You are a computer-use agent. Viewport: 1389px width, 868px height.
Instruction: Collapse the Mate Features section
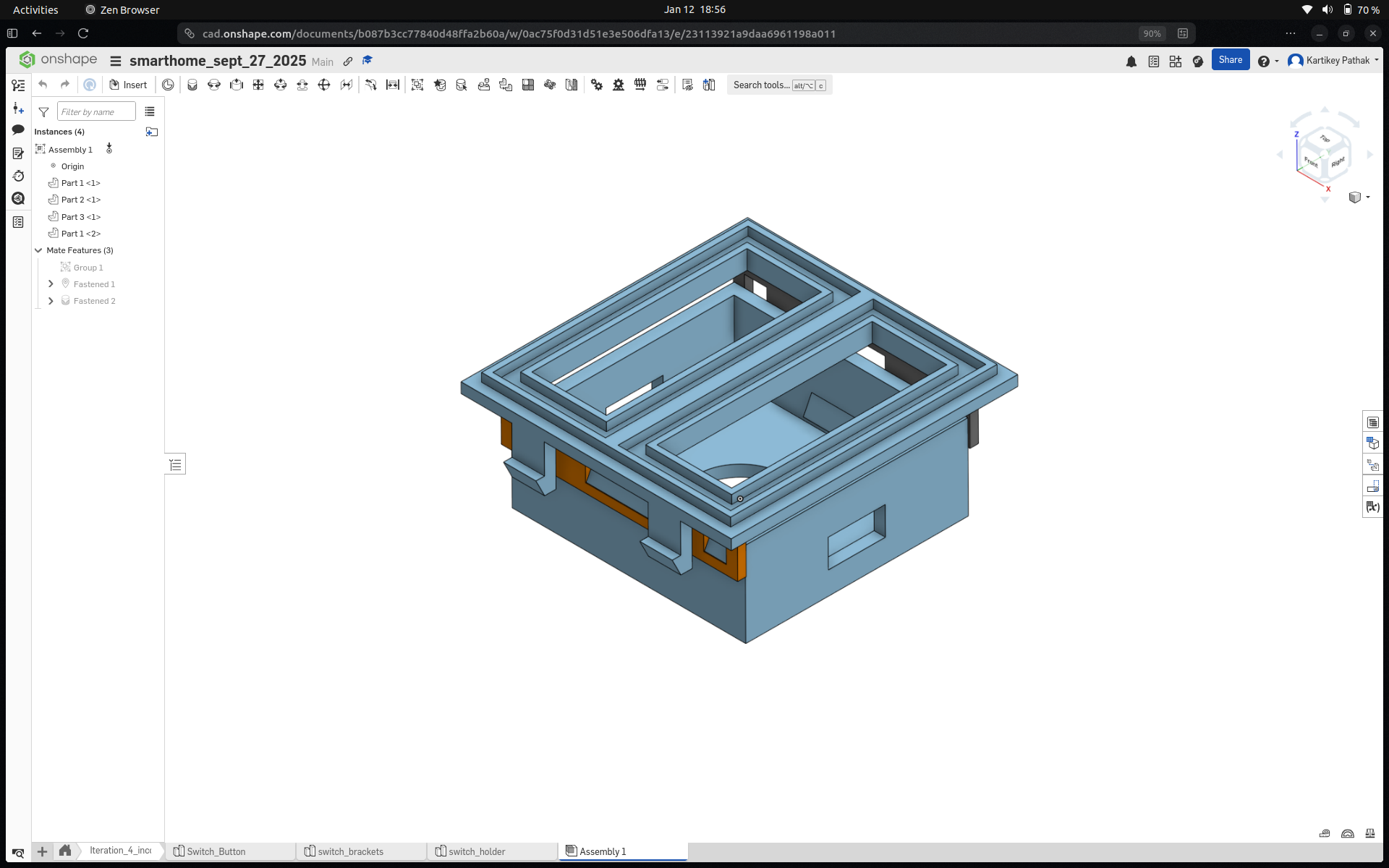(38, 250)
